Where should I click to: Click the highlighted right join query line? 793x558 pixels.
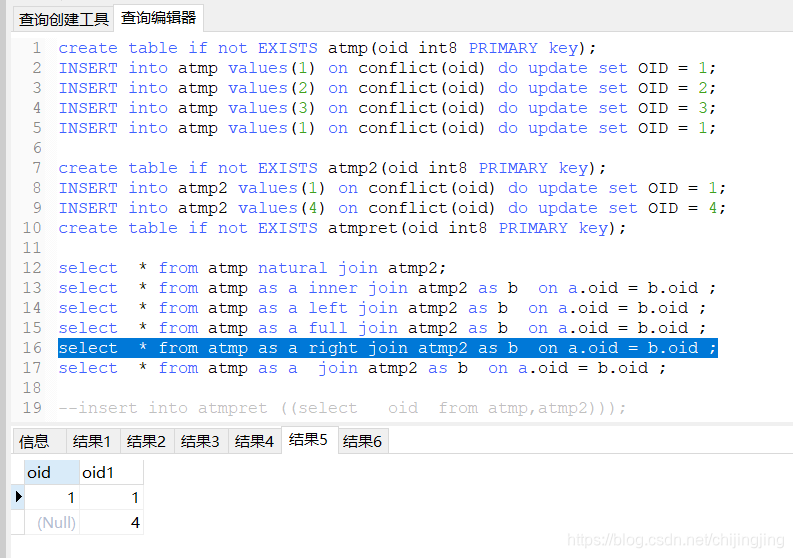tap(388, 348)
